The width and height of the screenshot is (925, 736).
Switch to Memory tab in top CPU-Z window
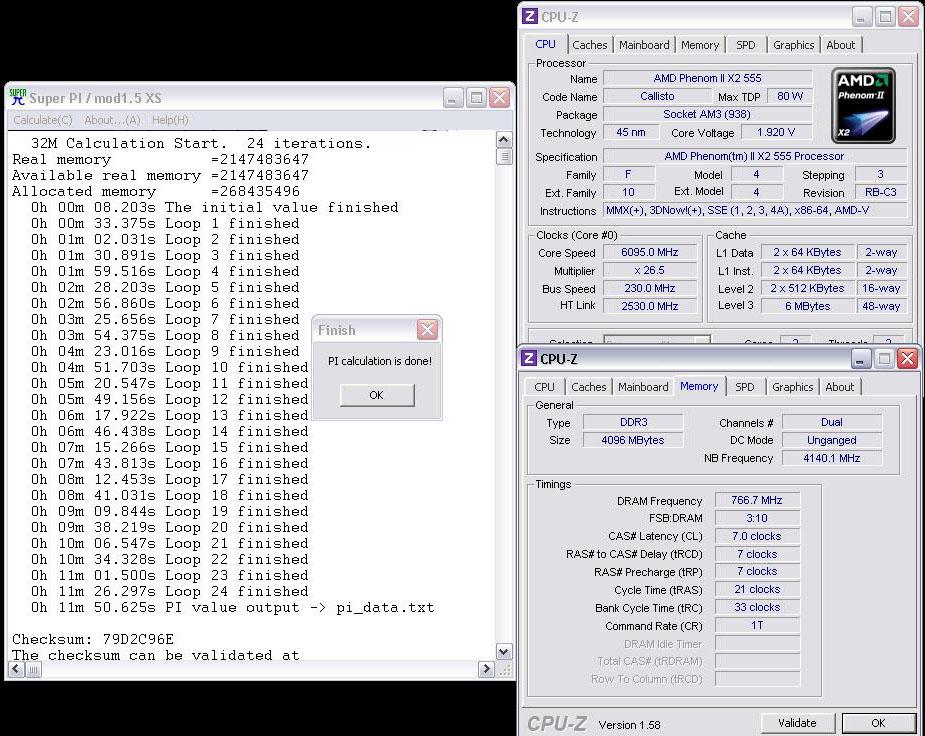(x=700, y=45)
